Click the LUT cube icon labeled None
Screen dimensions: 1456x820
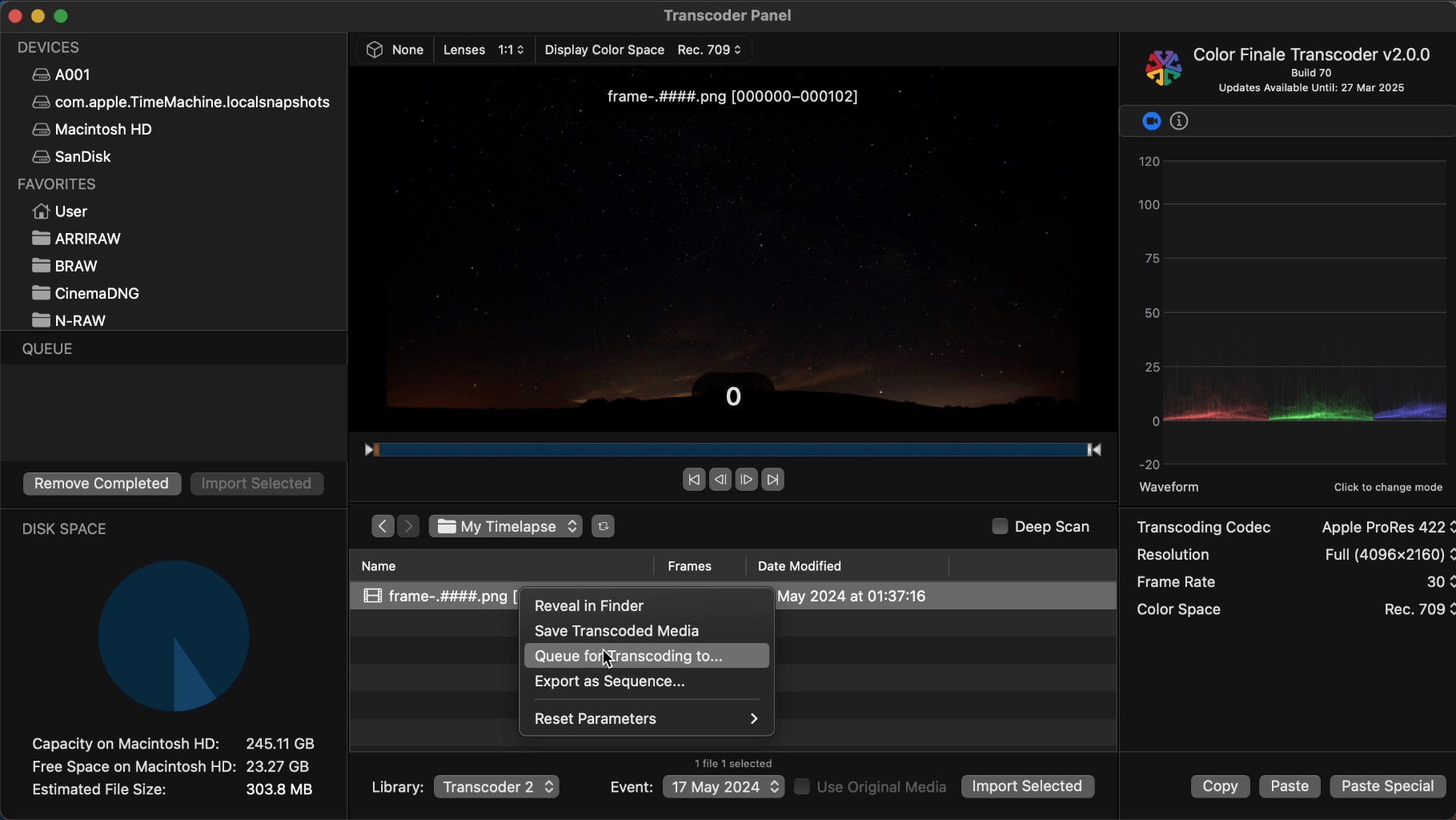coord(375,50)
